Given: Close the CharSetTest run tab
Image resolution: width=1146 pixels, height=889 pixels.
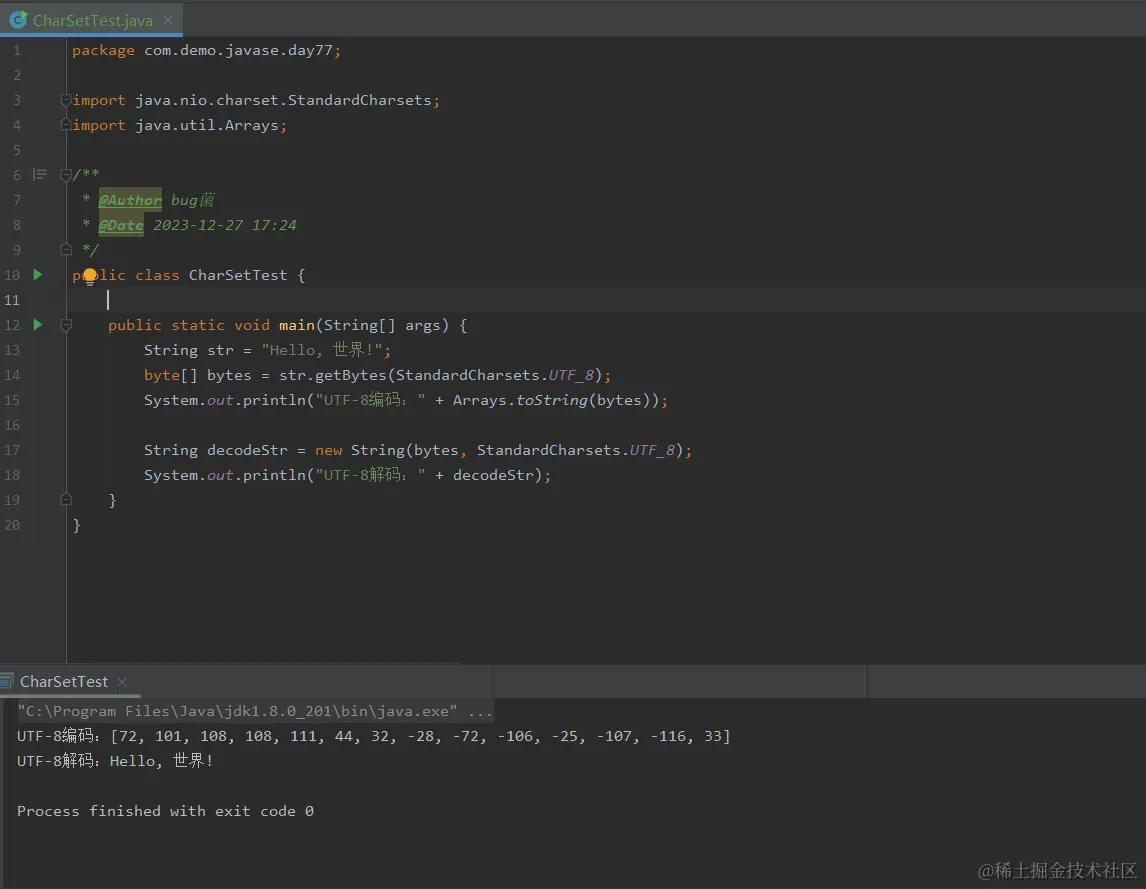Looking at the screenshot, I should click(122, 682).
